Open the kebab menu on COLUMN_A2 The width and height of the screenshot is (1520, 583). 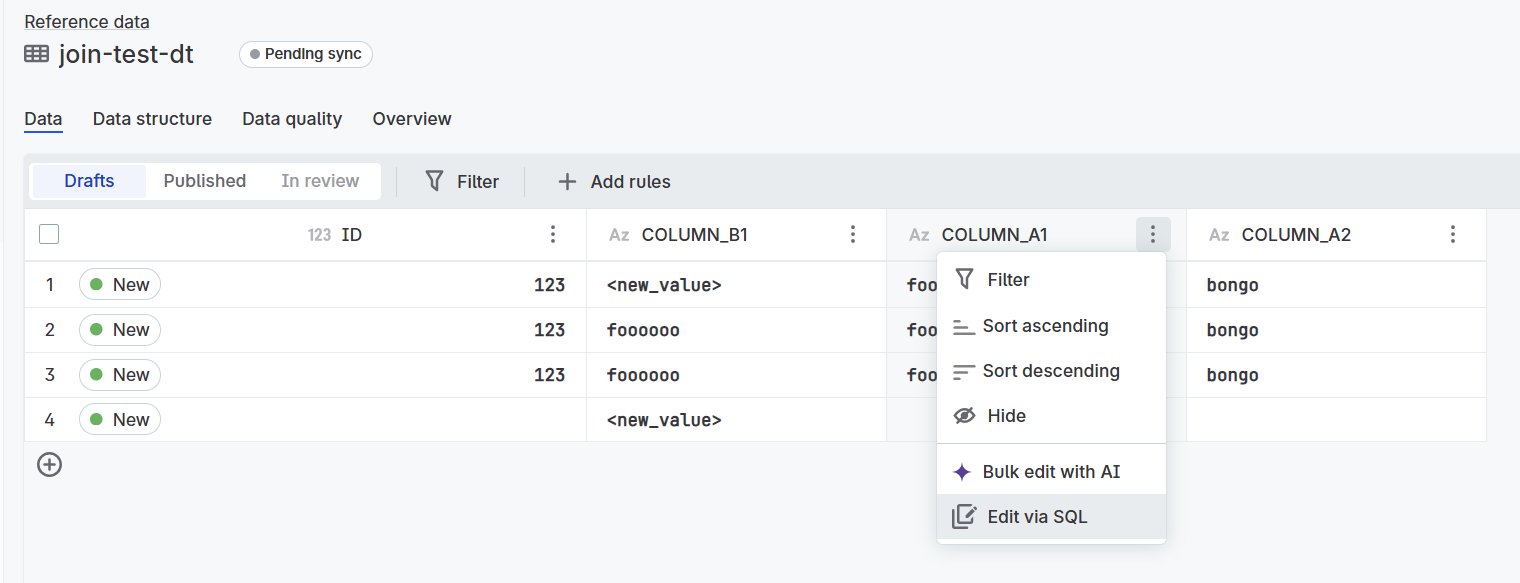1453,234
